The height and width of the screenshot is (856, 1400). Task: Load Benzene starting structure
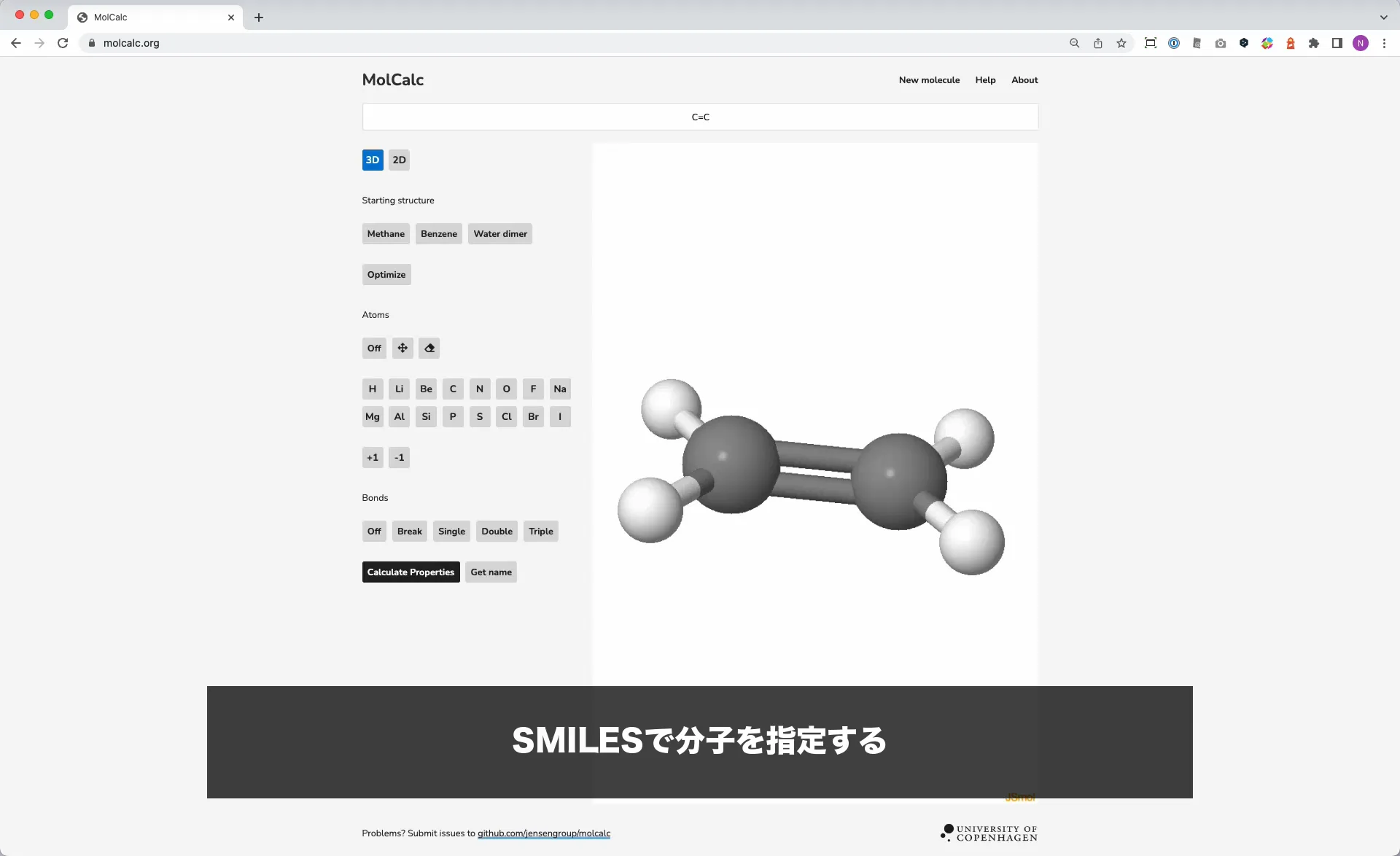(439, 233)
